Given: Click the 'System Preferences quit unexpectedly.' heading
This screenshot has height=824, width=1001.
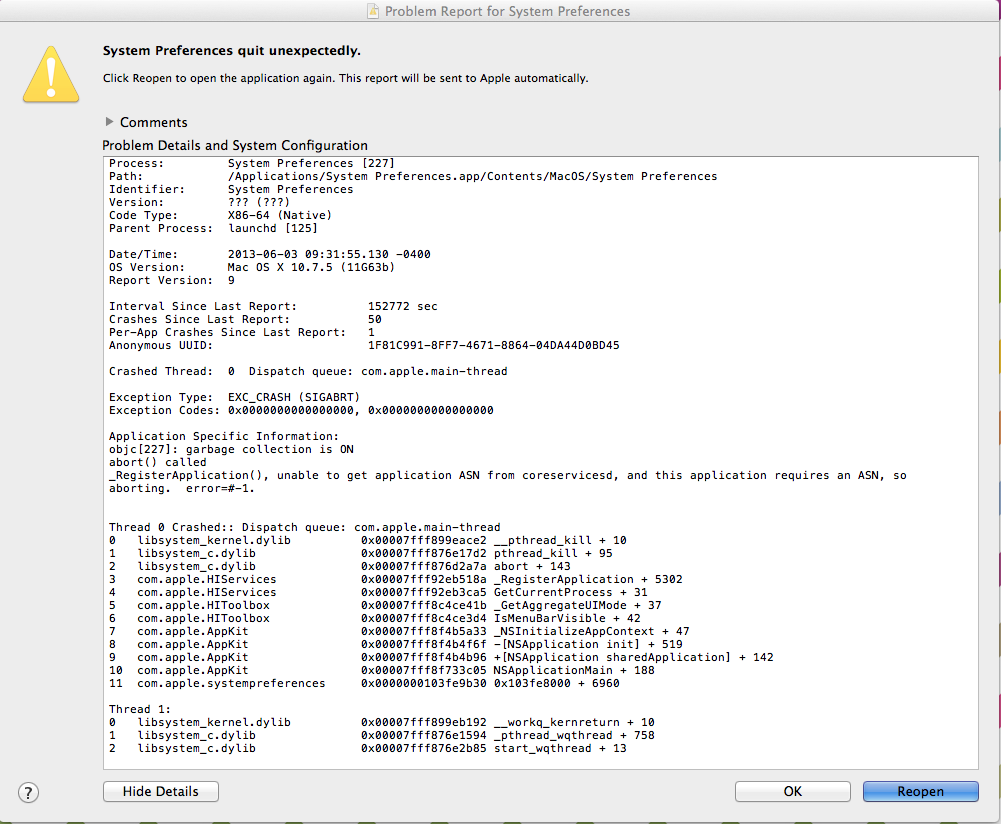Looking at the screenshot, I should click(232, 50).
